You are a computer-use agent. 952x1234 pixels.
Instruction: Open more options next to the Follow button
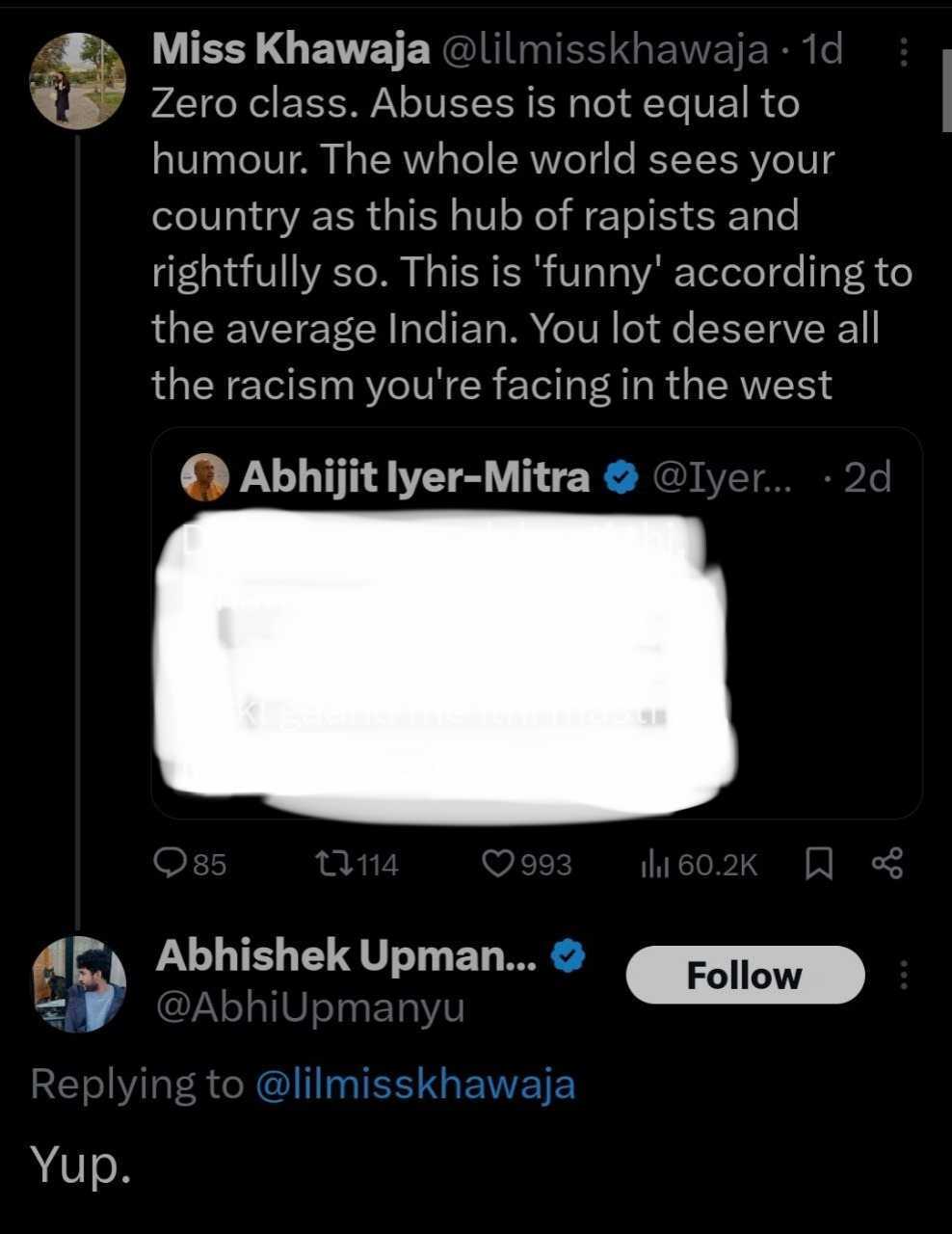903,976
